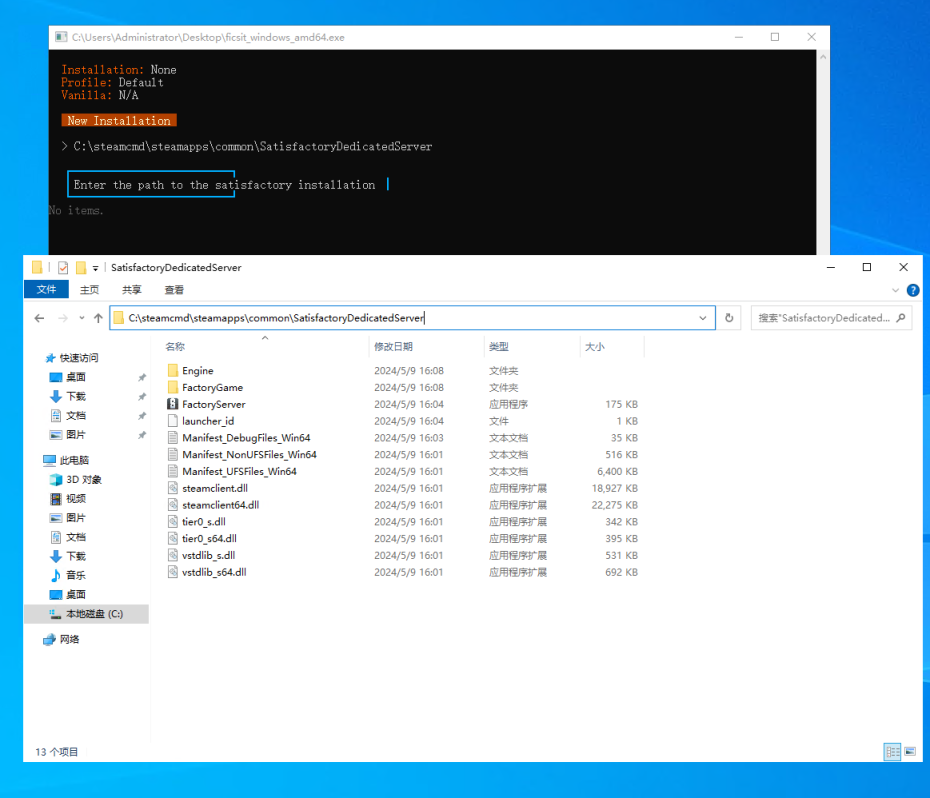
Task: Open the 主页 ribbon tab
Action: tap(90, 290)
